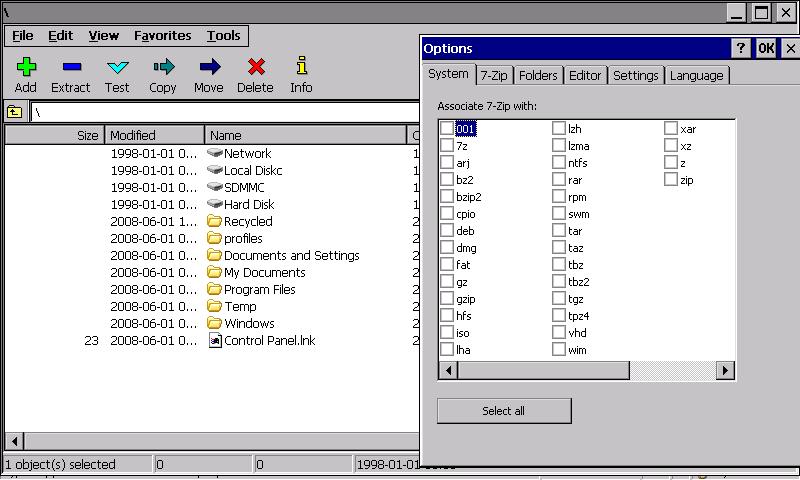Check the tar file association
800x480 pixels.
click(559, 231)
